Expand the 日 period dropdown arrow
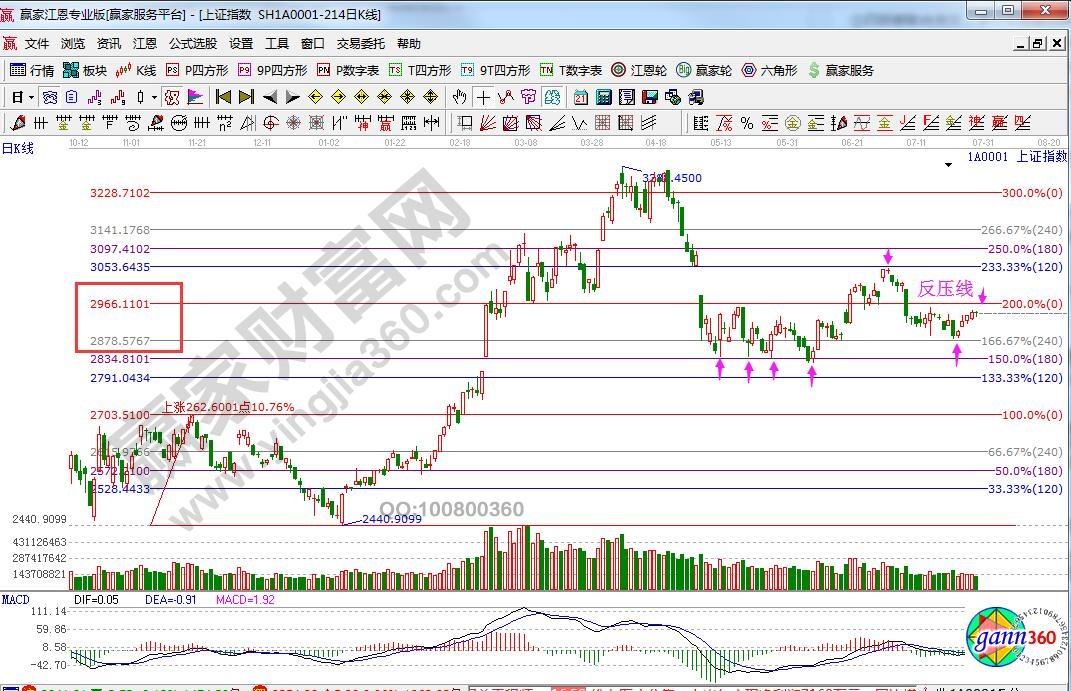The height and width of the screenshot is (691, 1071). tap(31, 97)
